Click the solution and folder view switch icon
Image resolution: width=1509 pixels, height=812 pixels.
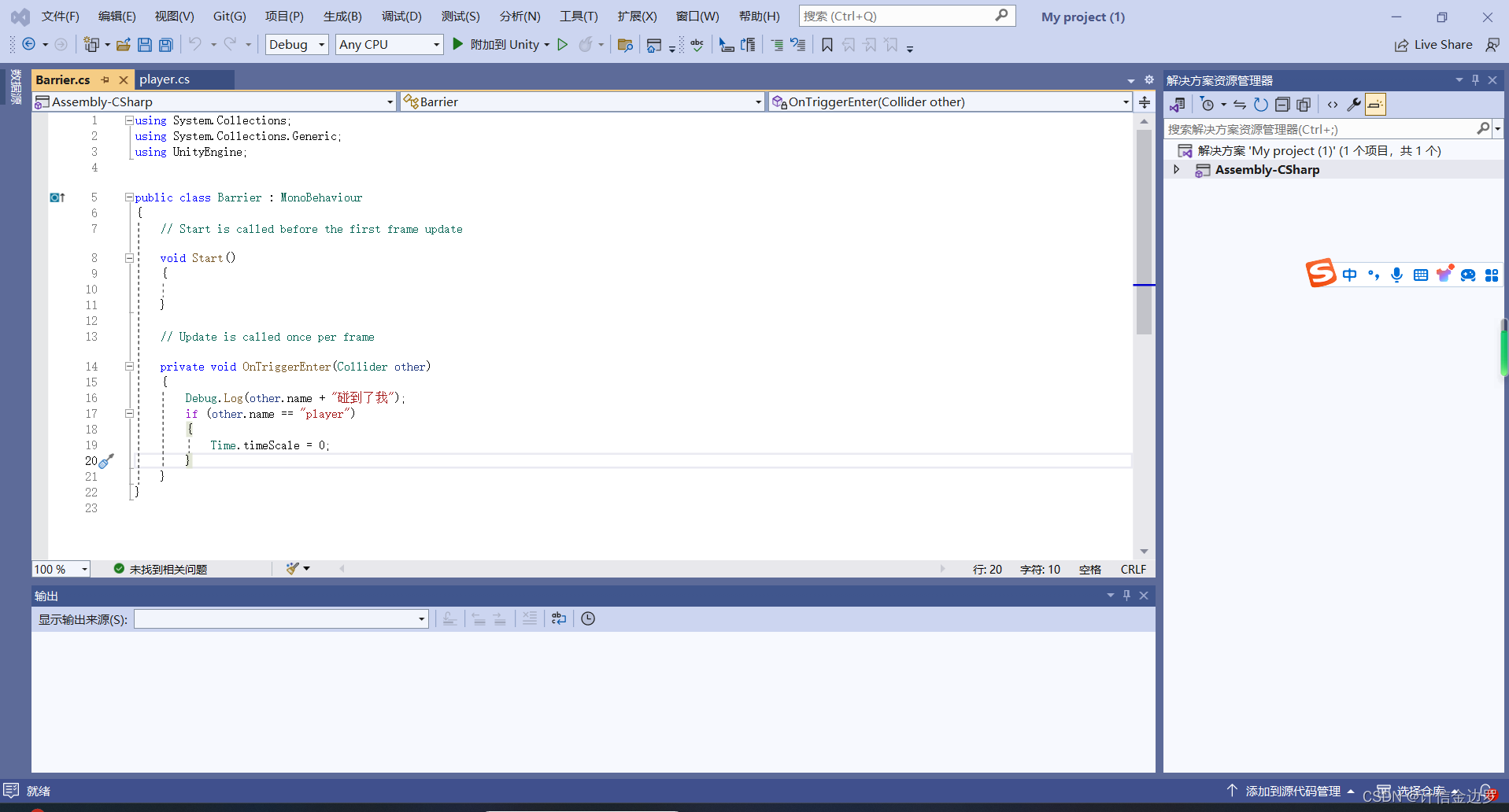[1178, 105]
